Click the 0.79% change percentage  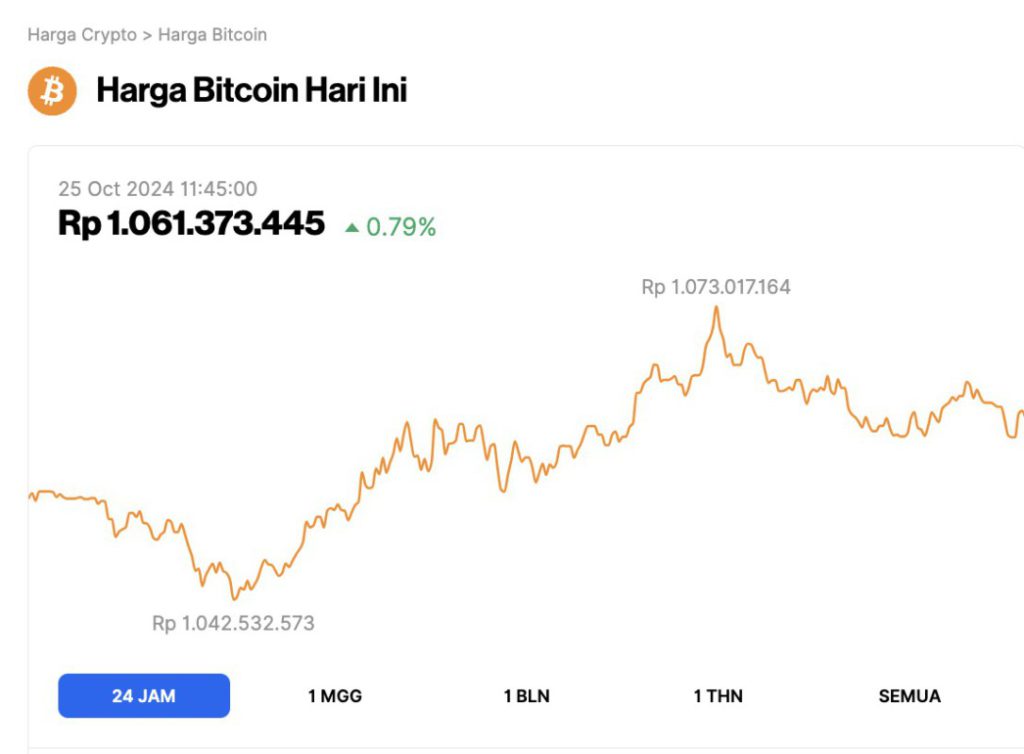pos(401,227)
